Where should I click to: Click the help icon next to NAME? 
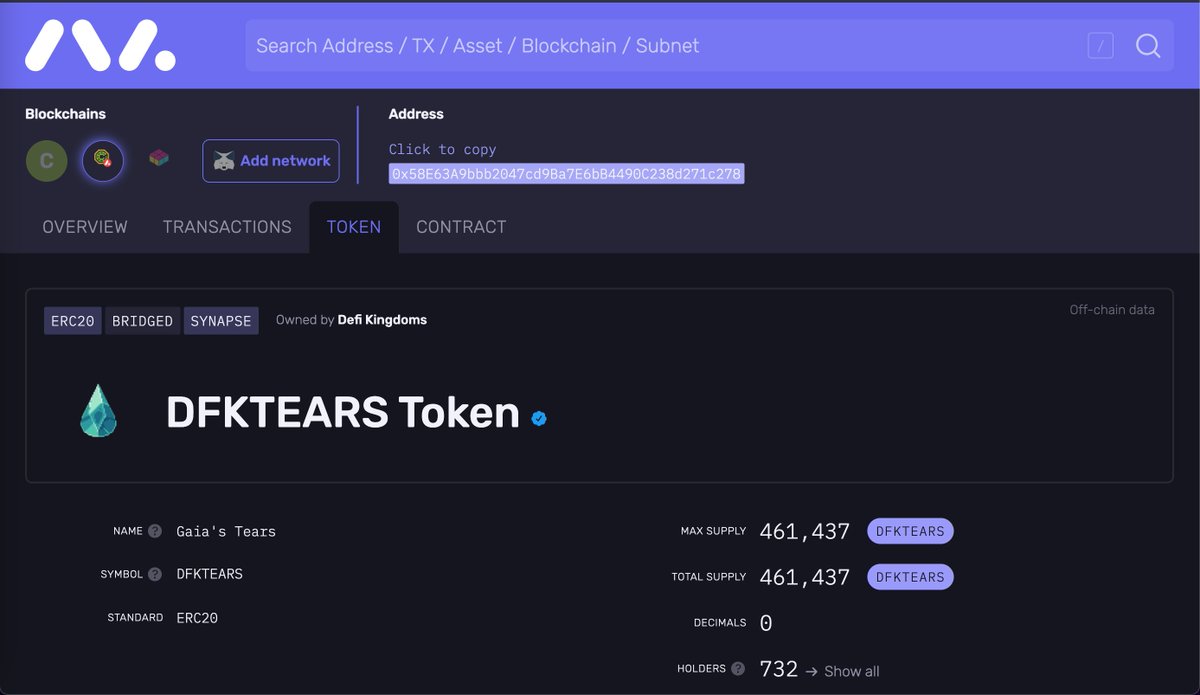click(x=155, y=531)
